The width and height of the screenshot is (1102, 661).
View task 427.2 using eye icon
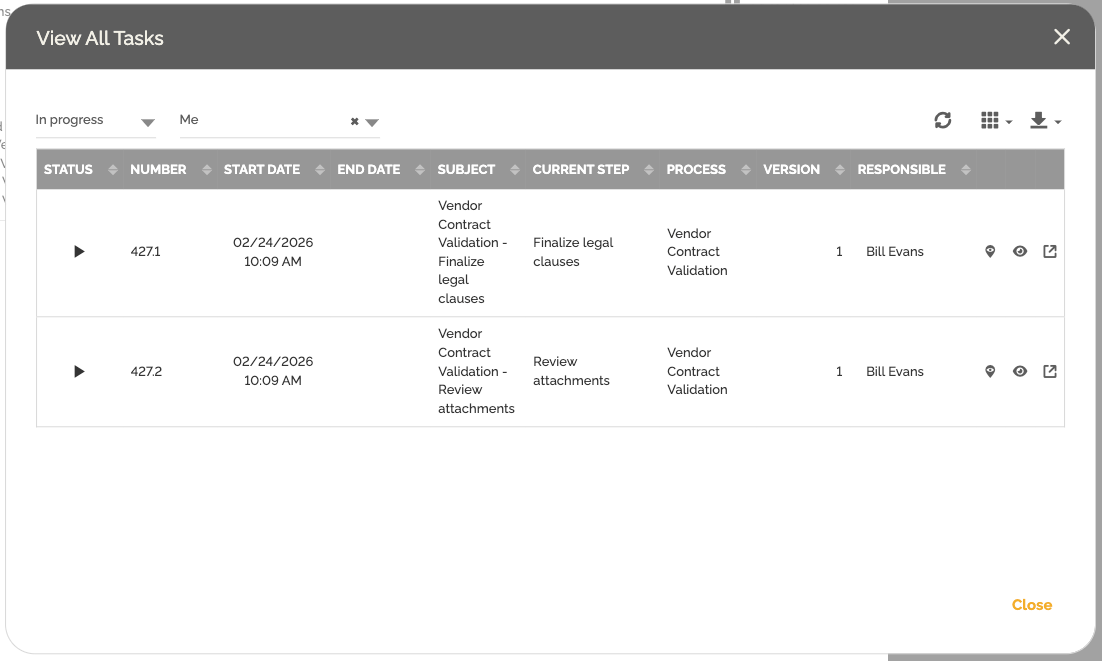coord(1020,372)
